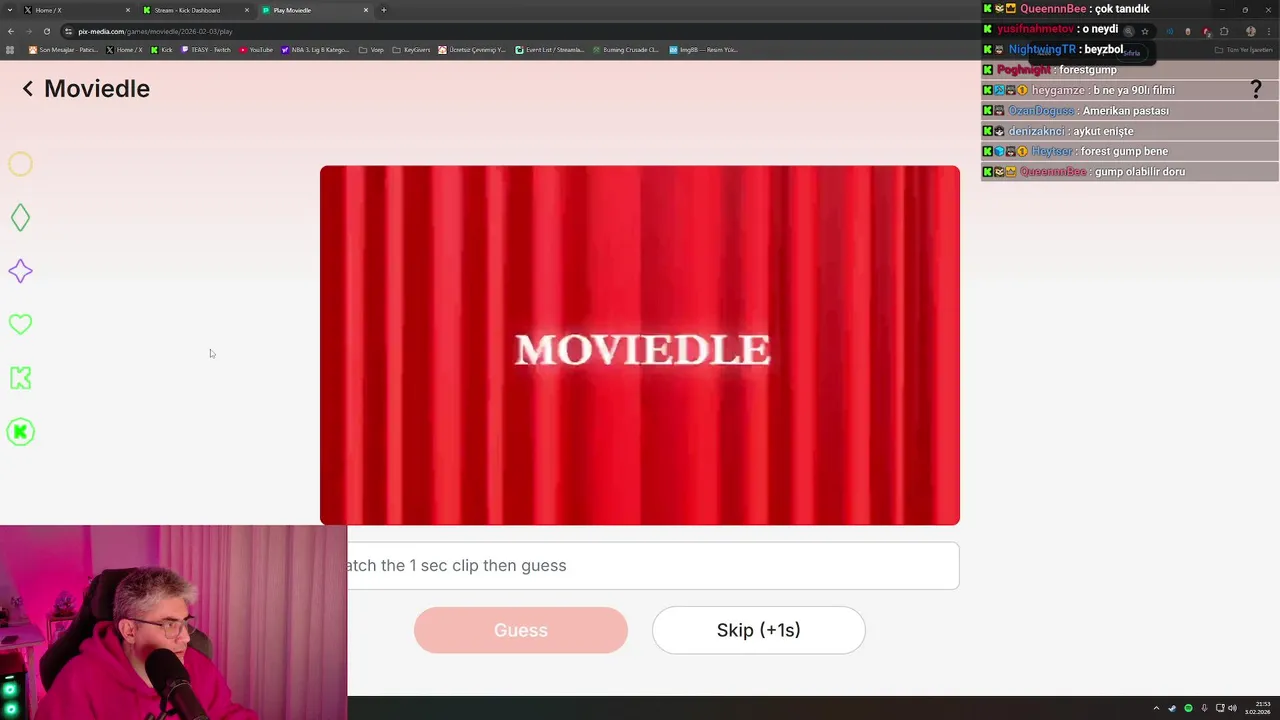Open the Kick bookmark
Viewport: 1280px width, 720px height.
(x=162, y=50)
